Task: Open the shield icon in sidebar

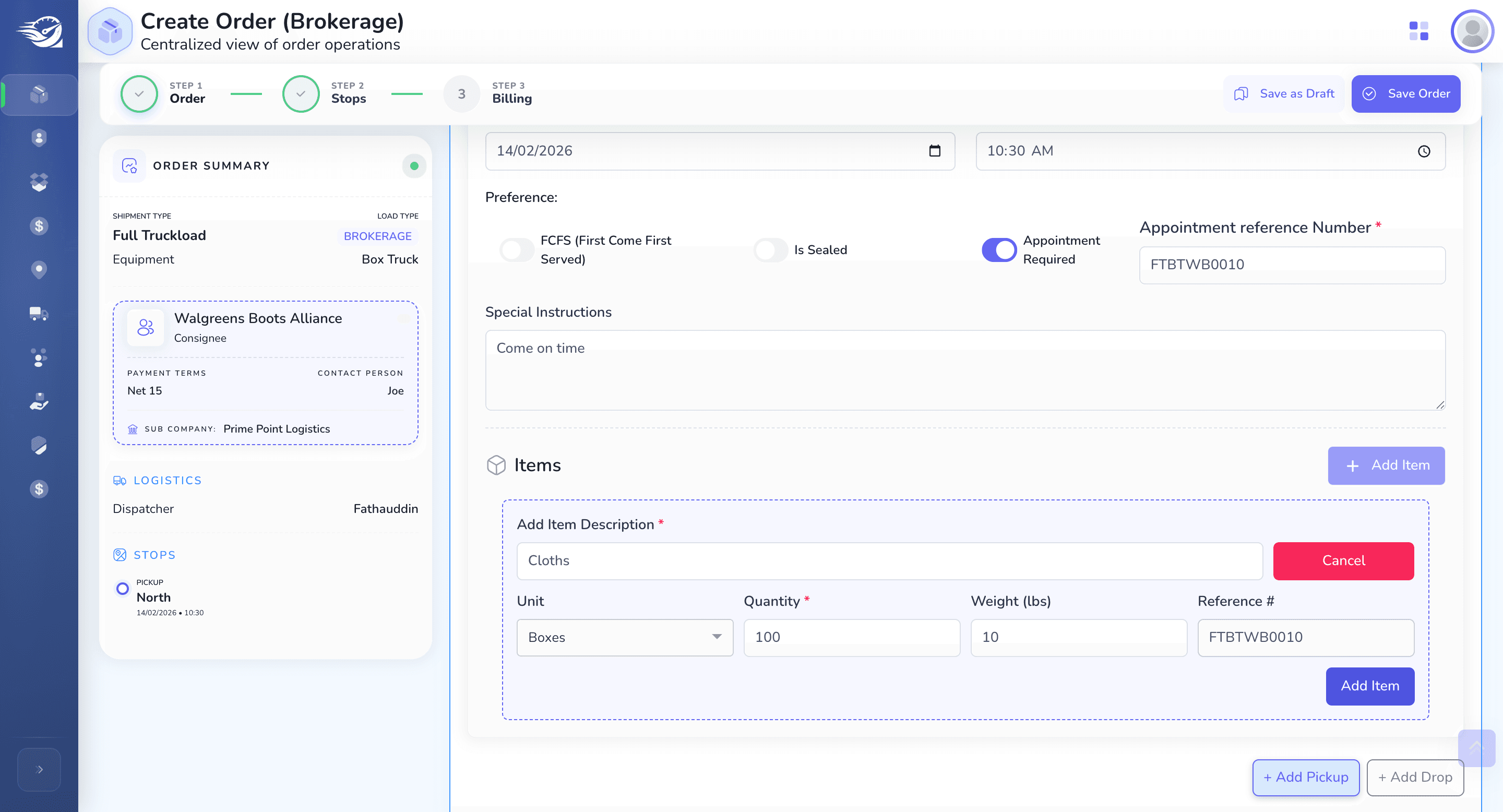Action: coord(39,446)
